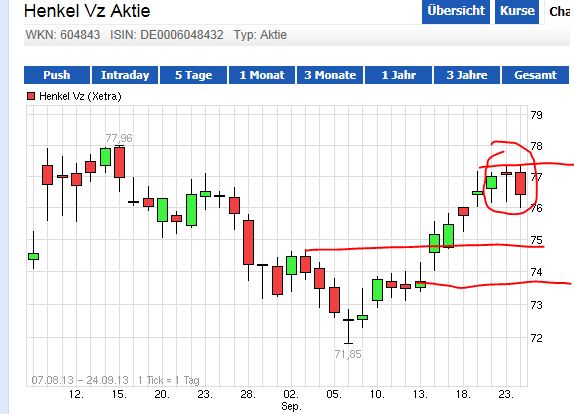
Task: Click the 77,96 high price label
Action: [x=119, y=138]
